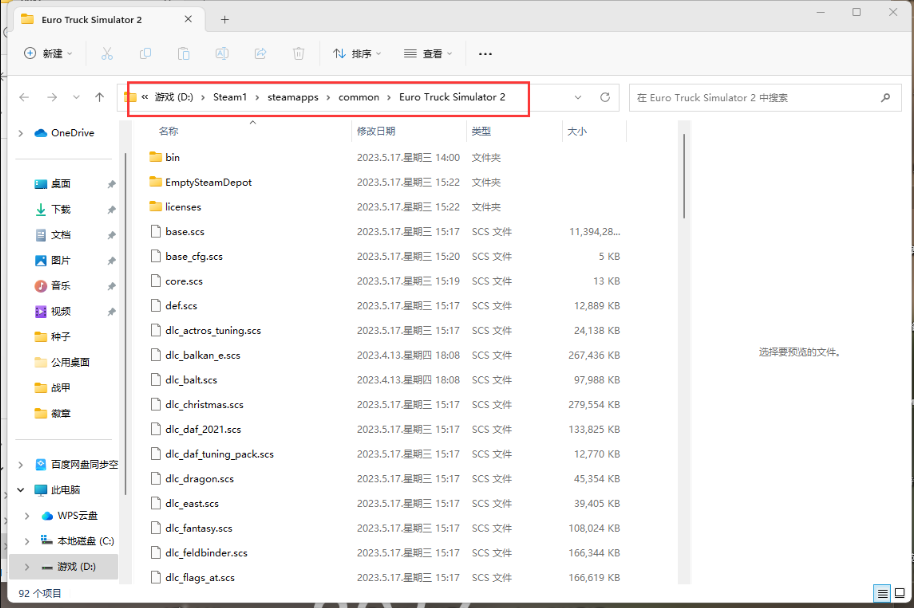The height and width of the screenshot is (608, 914).
Task: Unpin 图片 using its pin icon
Action: tap(111, 261)
